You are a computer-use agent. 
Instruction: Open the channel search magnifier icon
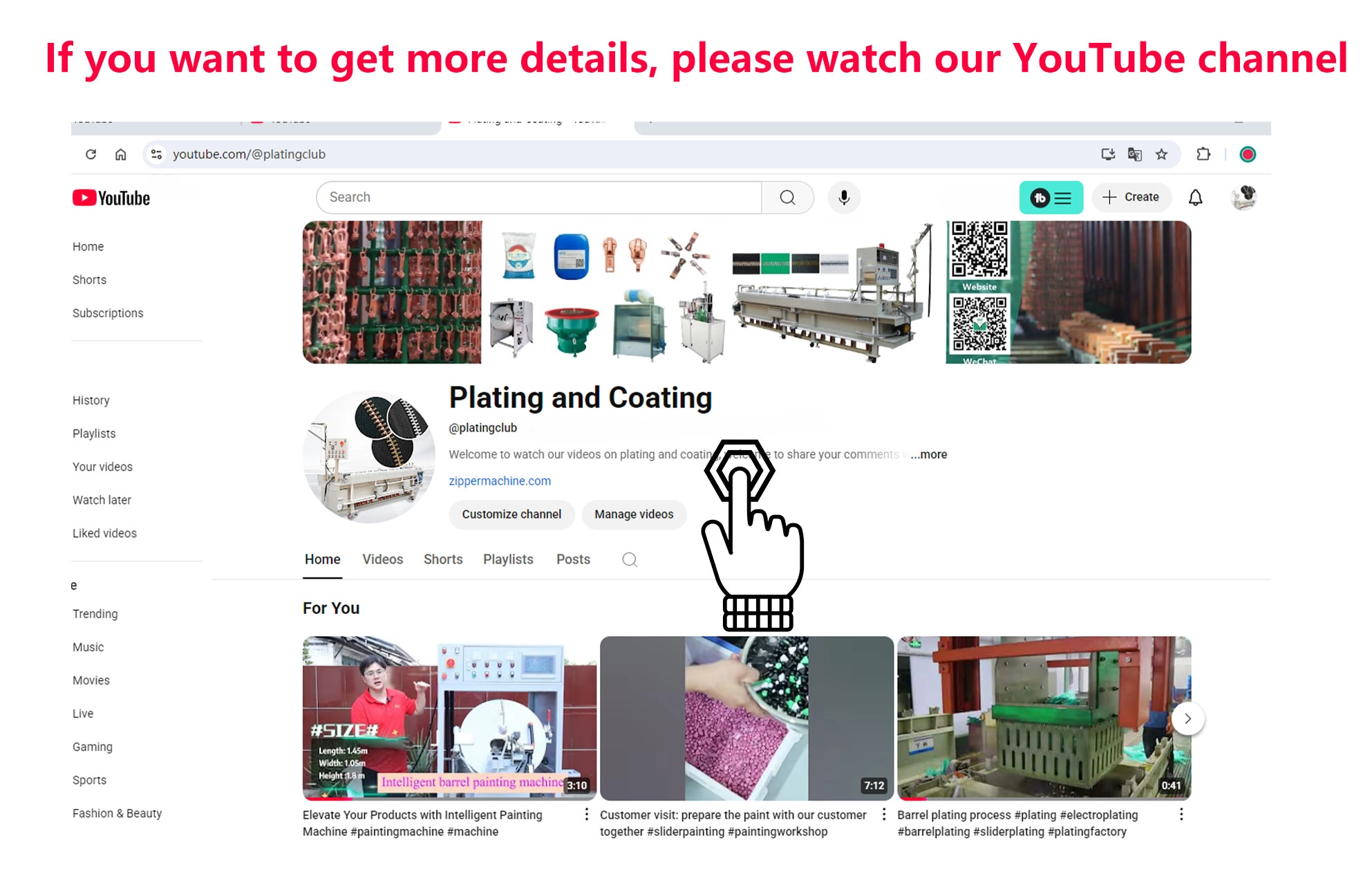(630, 559)
